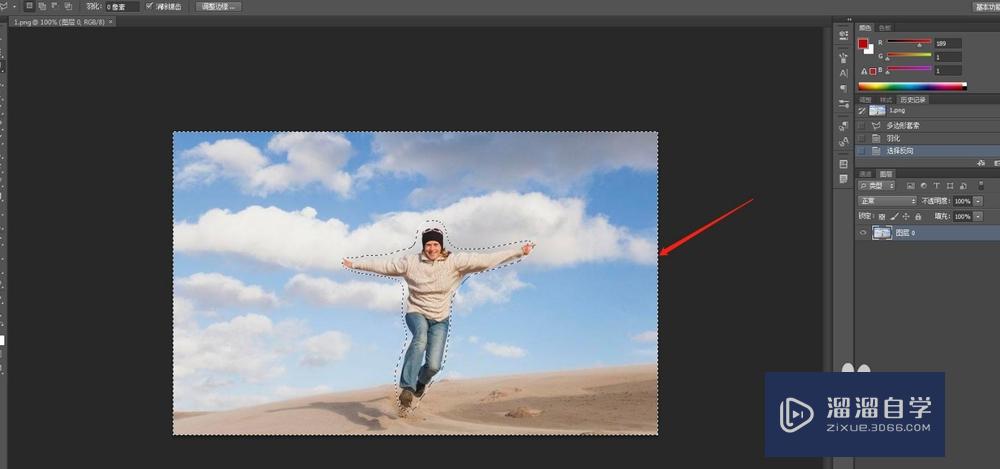Click the B value input field
Screen dimensions: 1000x469
tap(948, 70)
